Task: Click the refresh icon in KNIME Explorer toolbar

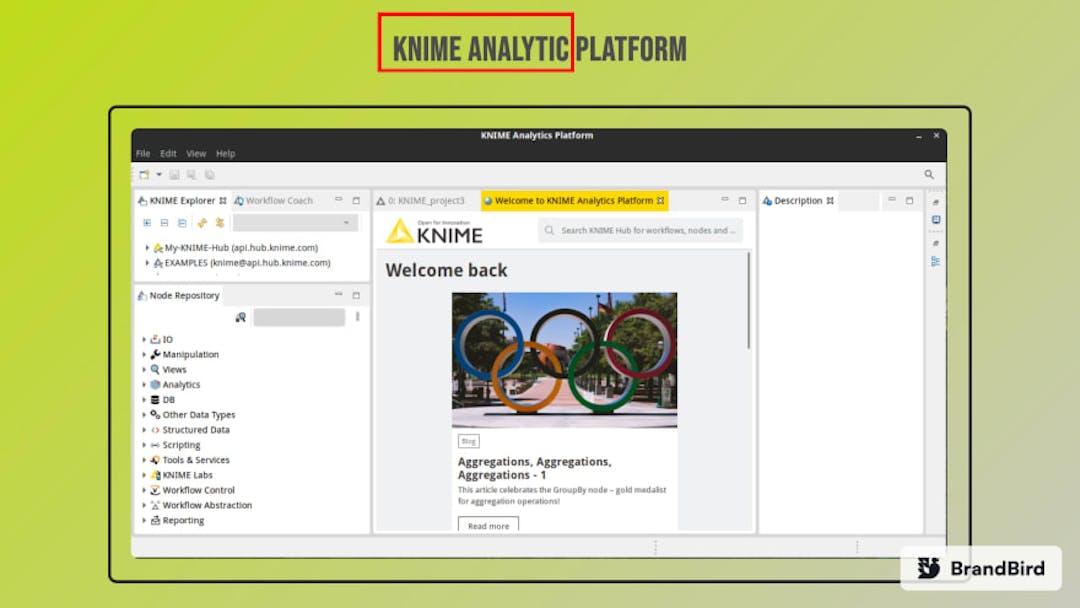Action: click(201, 222)
